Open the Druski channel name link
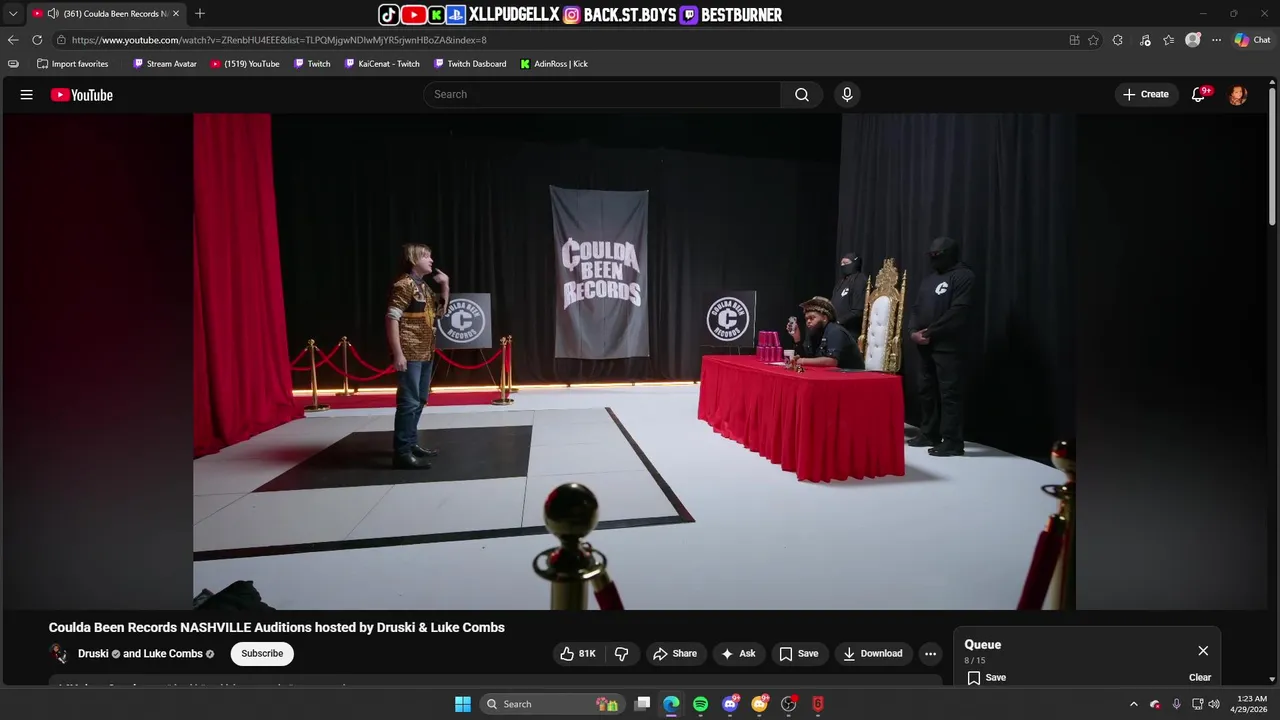This screenshot has width=1280, height=720. [93, 654]
